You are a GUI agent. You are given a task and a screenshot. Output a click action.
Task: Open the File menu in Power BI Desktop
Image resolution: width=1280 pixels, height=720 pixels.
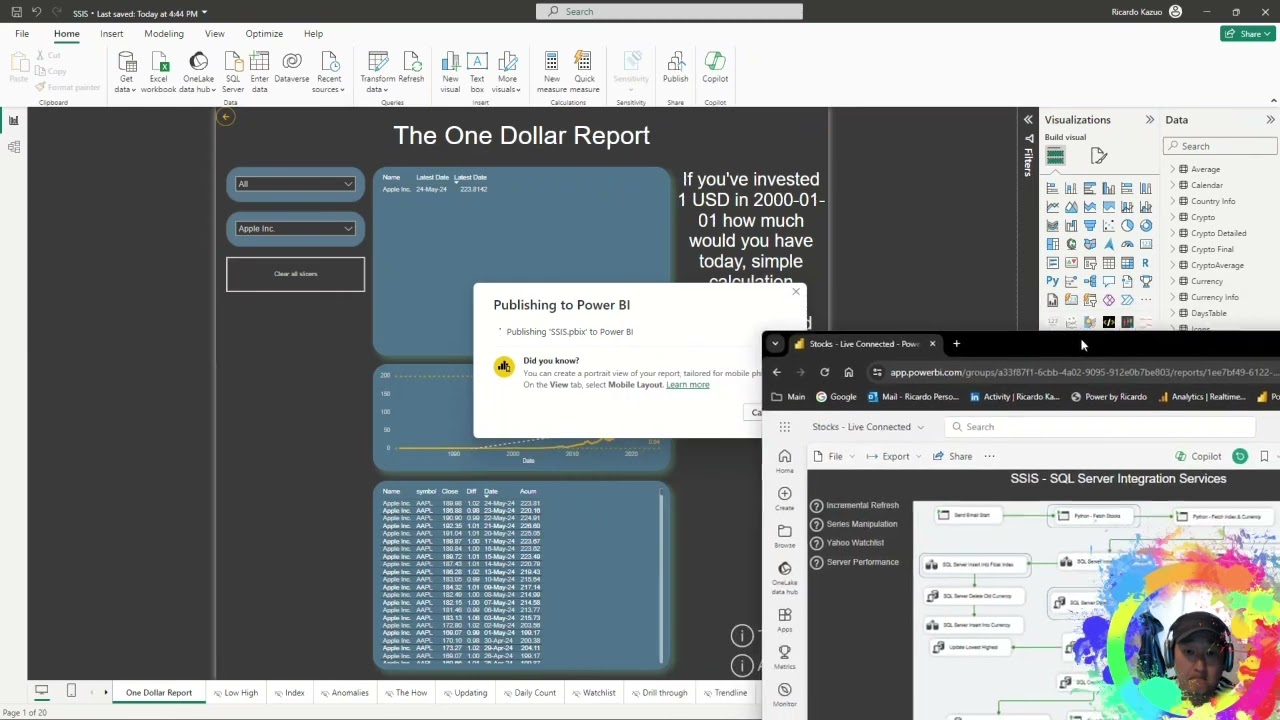[22, 34]
